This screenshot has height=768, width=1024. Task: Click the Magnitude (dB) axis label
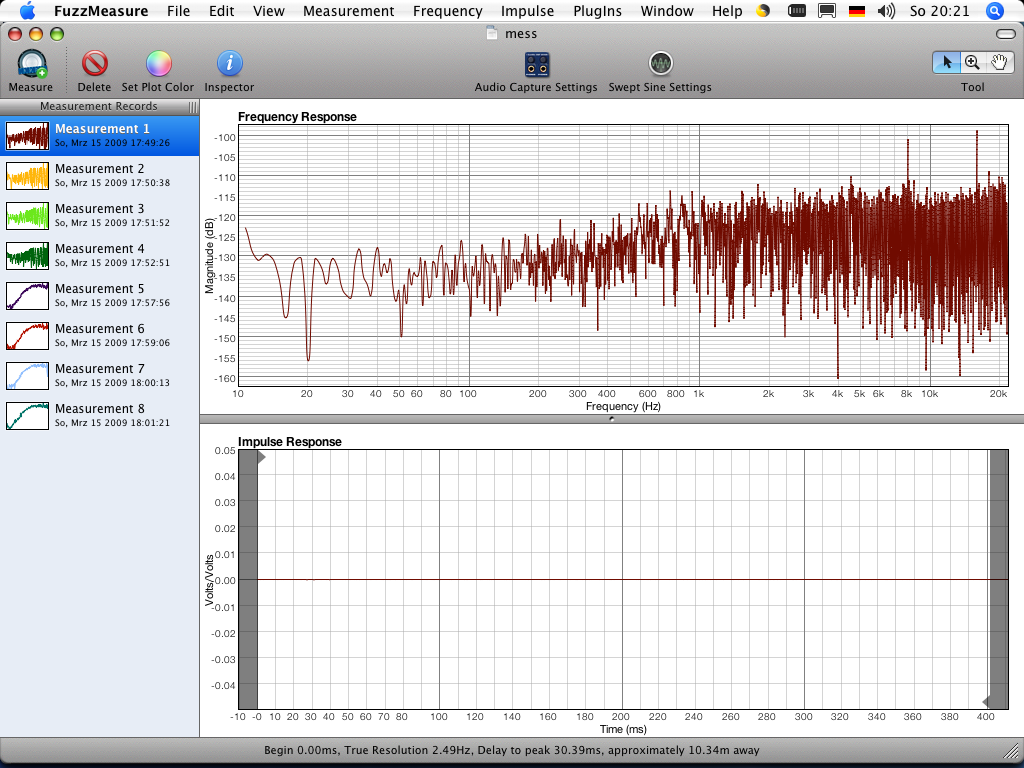click(x=210, y=256)
